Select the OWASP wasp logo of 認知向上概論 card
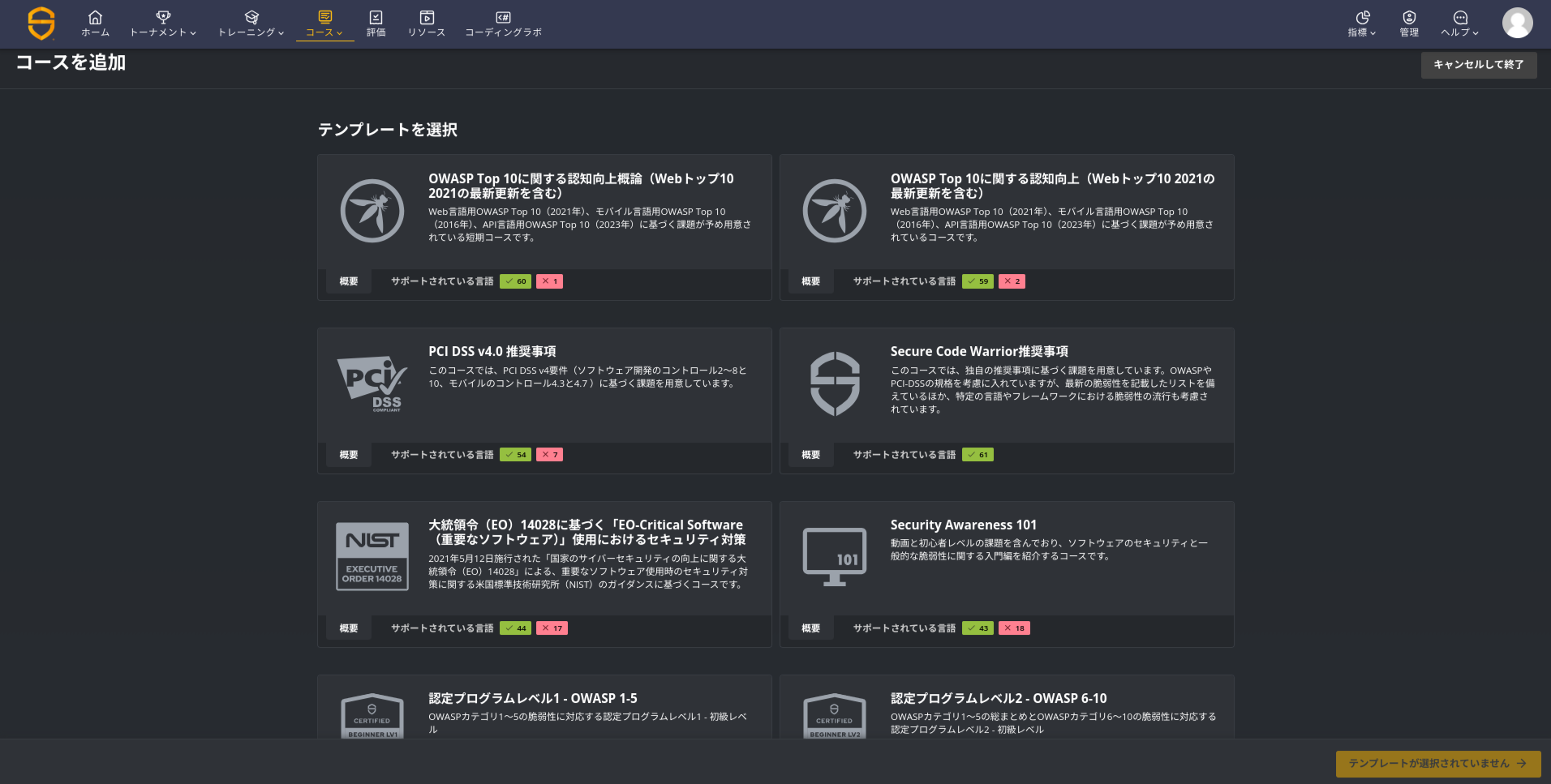The height and width of the screenshot is (784, 1551). (372, 211)
